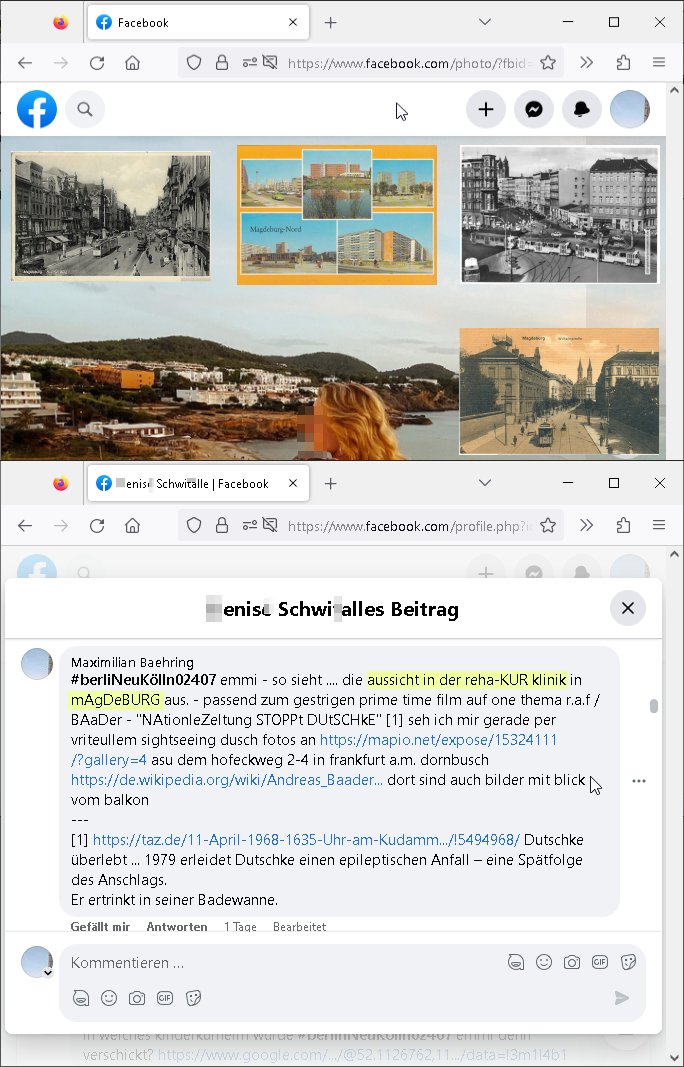Screen dimensions: 684x1067
Task: Open the Magdeburg-Nord color postcard
Action: (x=337, y=214)
